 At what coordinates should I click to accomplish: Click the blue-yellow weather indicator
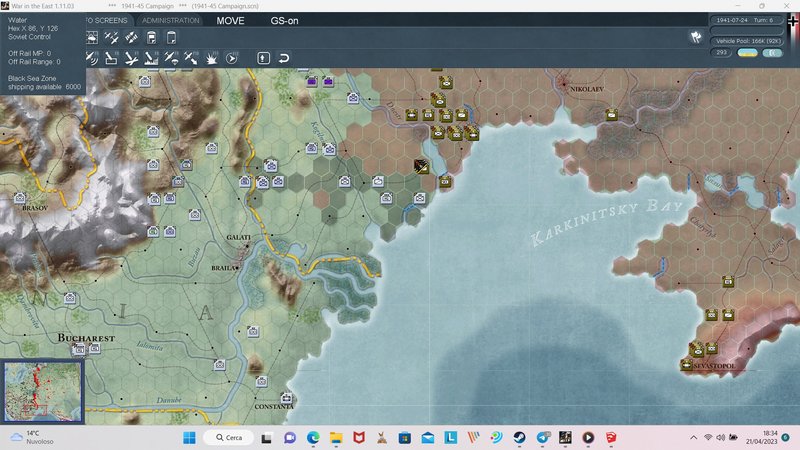tap(747, 53)
